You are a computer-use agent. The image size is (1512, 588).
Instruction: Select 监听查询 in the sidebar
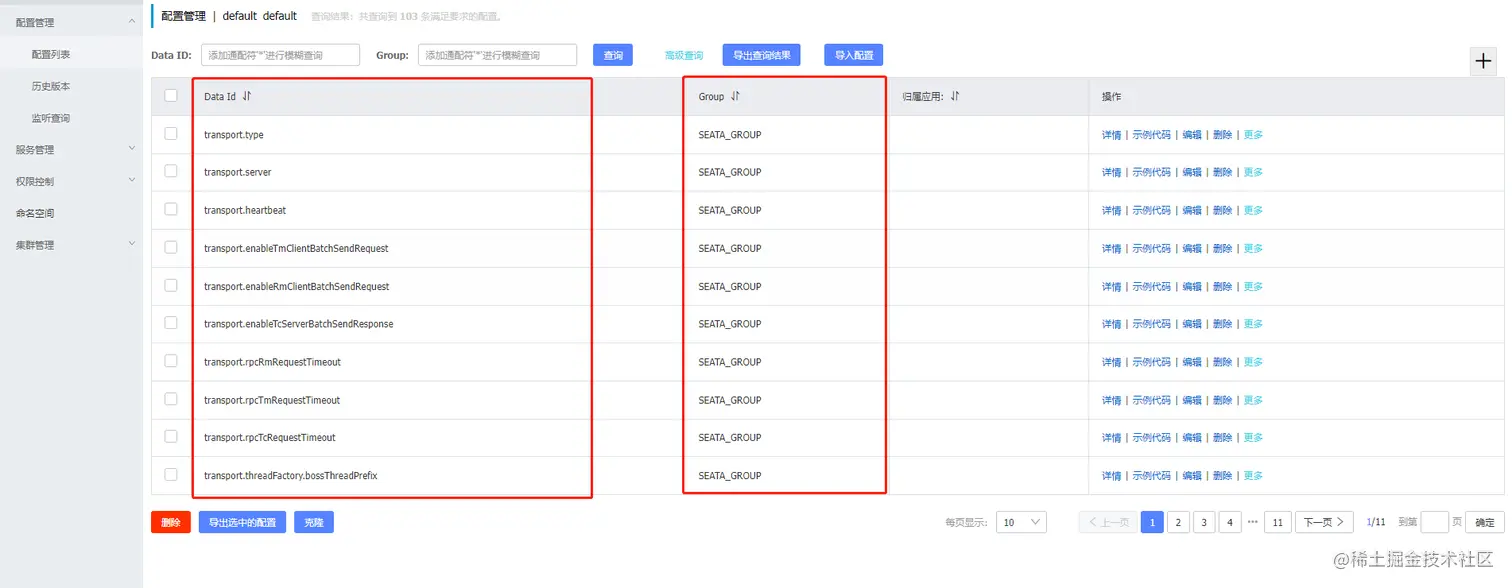[x=49, y=117]
